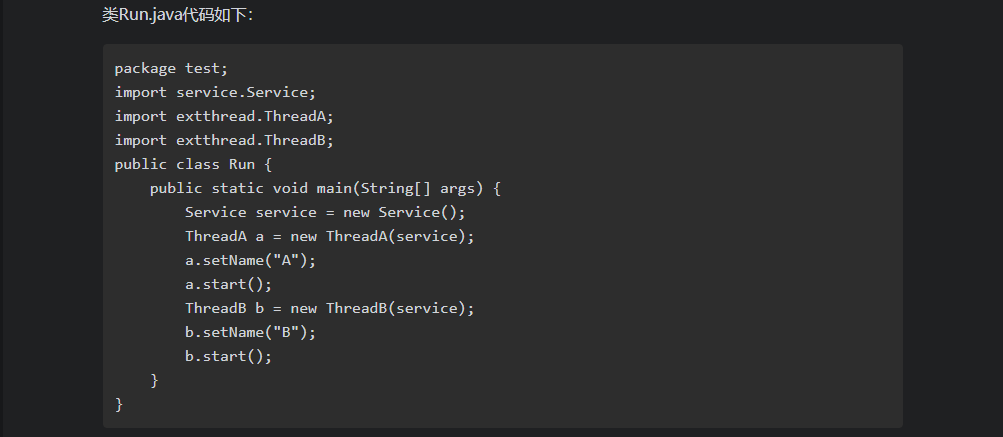The height and width of the screenshot is (437, 1003).
Task: Click the 'a.setName("A");' line
Action: point(250,260)
